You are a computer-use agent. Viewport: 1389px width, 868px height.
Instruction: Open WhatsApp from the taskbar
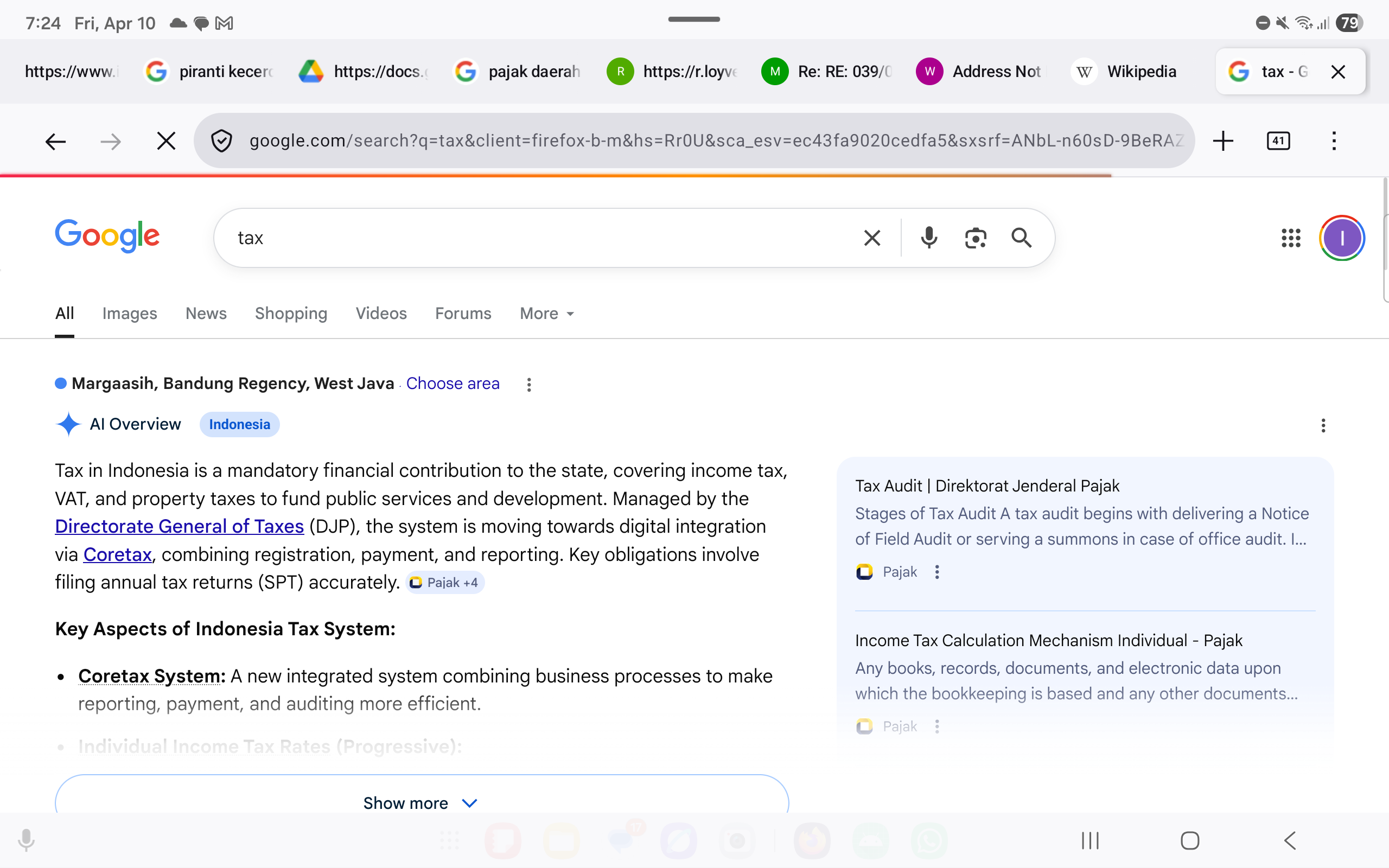click(x=930, y=840)
